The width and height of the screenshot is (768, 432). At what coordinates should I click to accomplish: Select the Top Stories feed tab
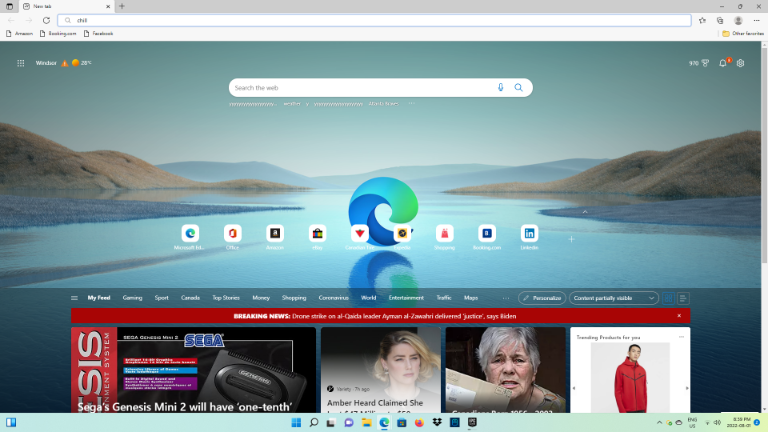pyautogui.click(x=225, y=298)
